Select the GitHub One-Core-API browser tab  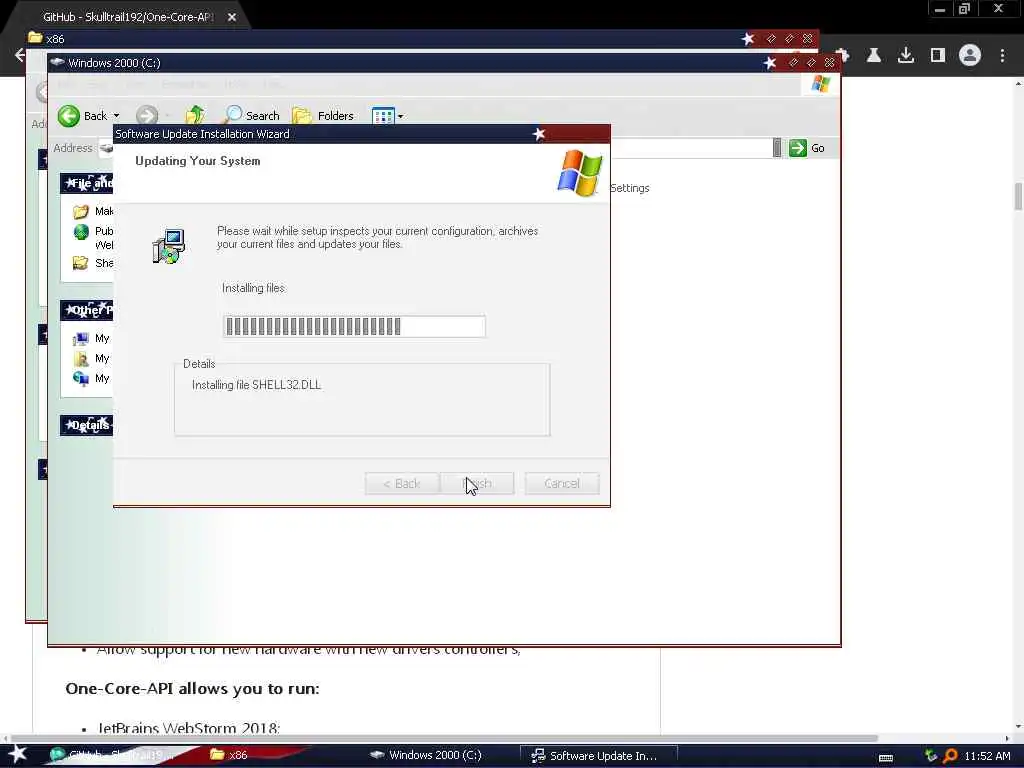point(128,17)
